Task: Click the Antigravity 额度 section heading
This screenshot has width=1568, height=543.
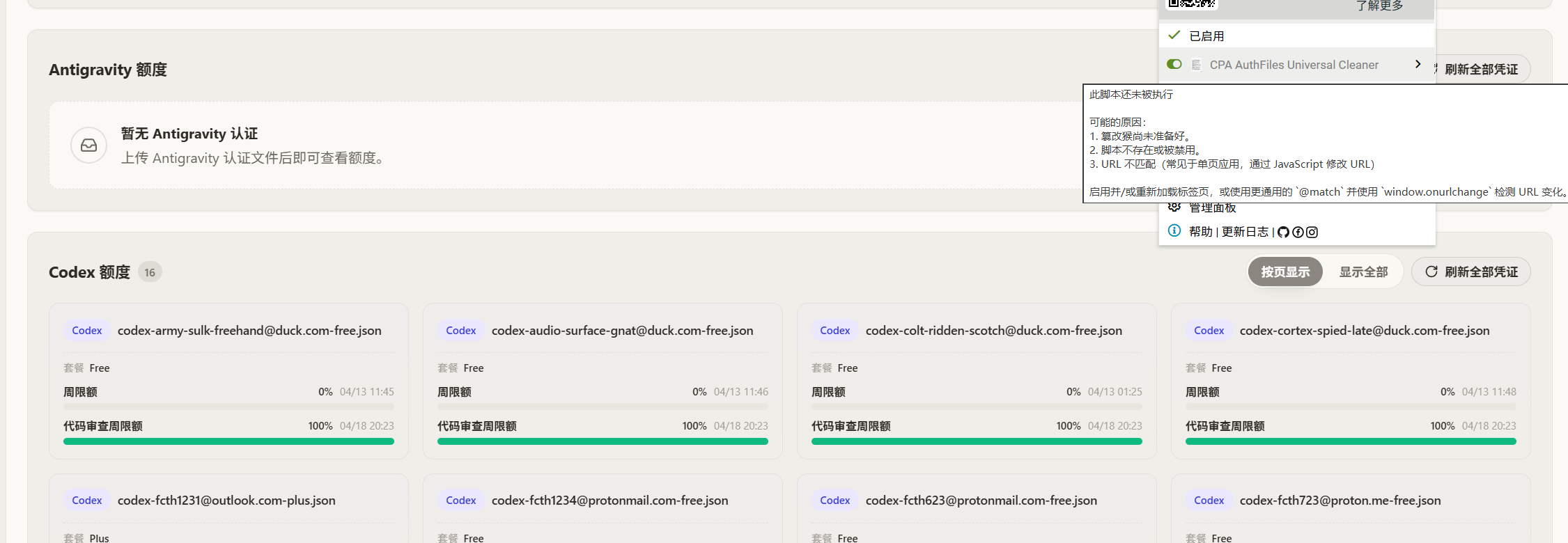Action: click(x=108, y=70)
